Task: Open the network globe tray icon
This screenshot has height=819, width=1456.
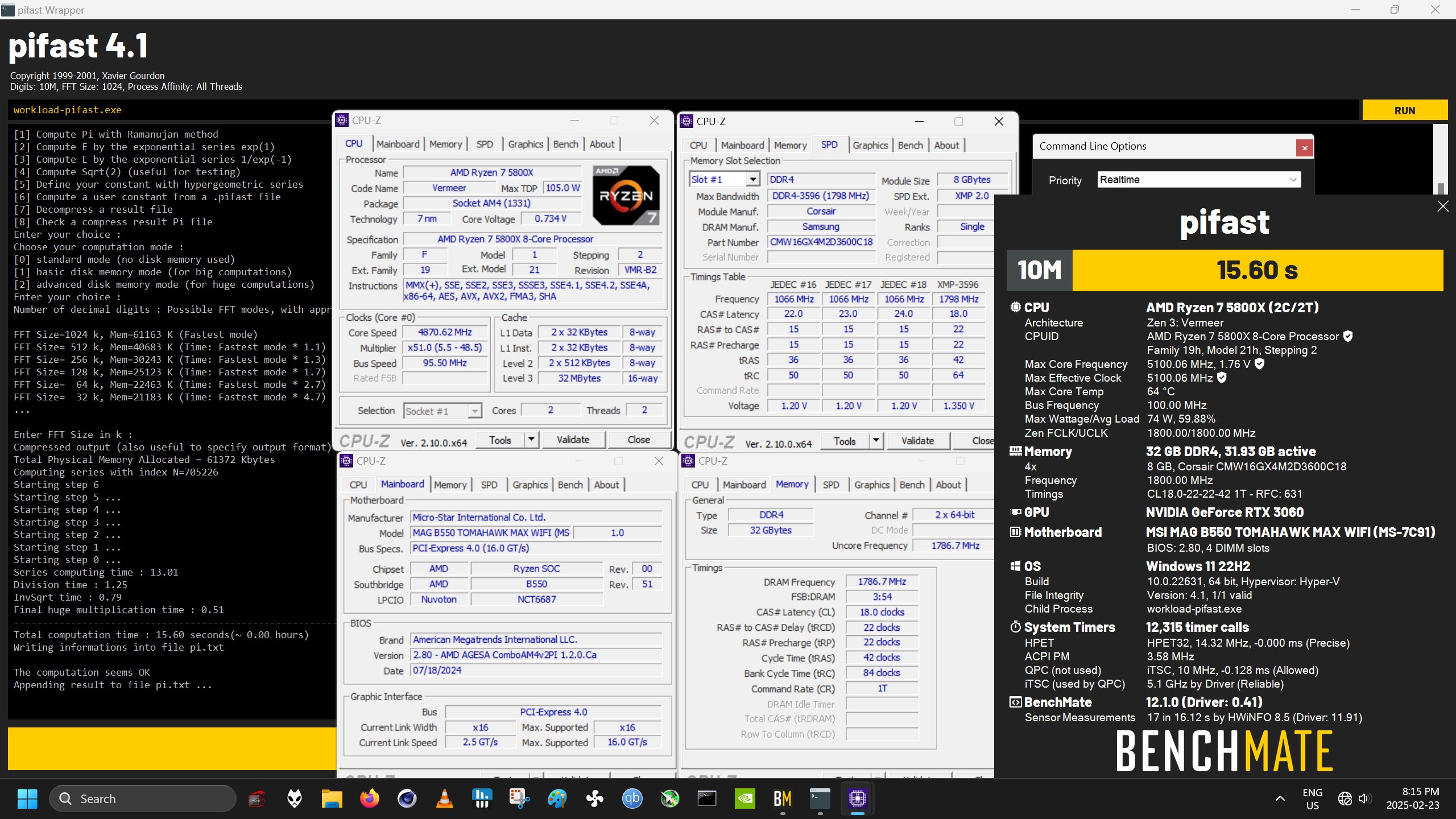Action: point(1345,799)
